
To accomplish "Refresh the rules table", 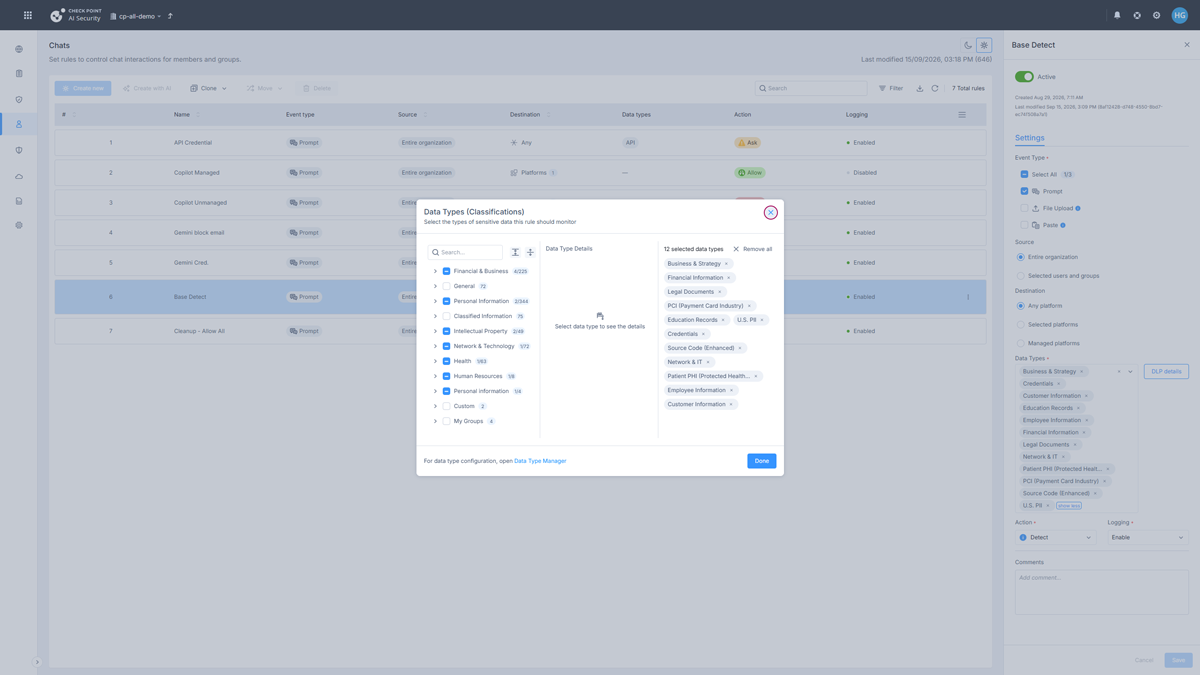I will pyautogui.click(x=935, y=88).
